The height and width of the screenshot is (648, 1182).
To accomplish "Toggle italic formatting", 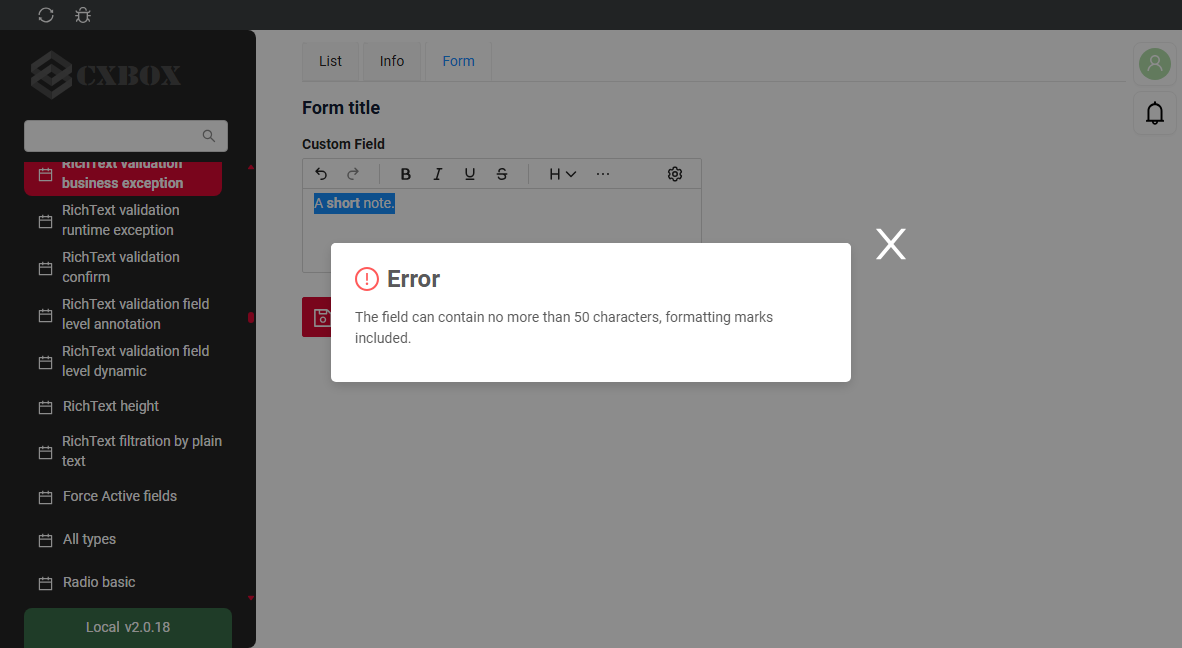I will click(437, 174).
